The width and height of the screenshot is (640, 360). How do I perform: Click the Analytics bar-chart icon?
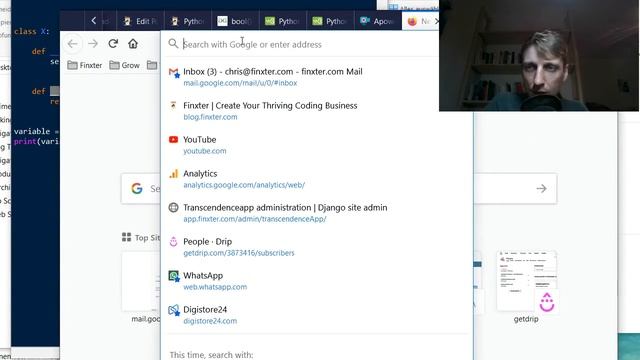click(173, 173)
